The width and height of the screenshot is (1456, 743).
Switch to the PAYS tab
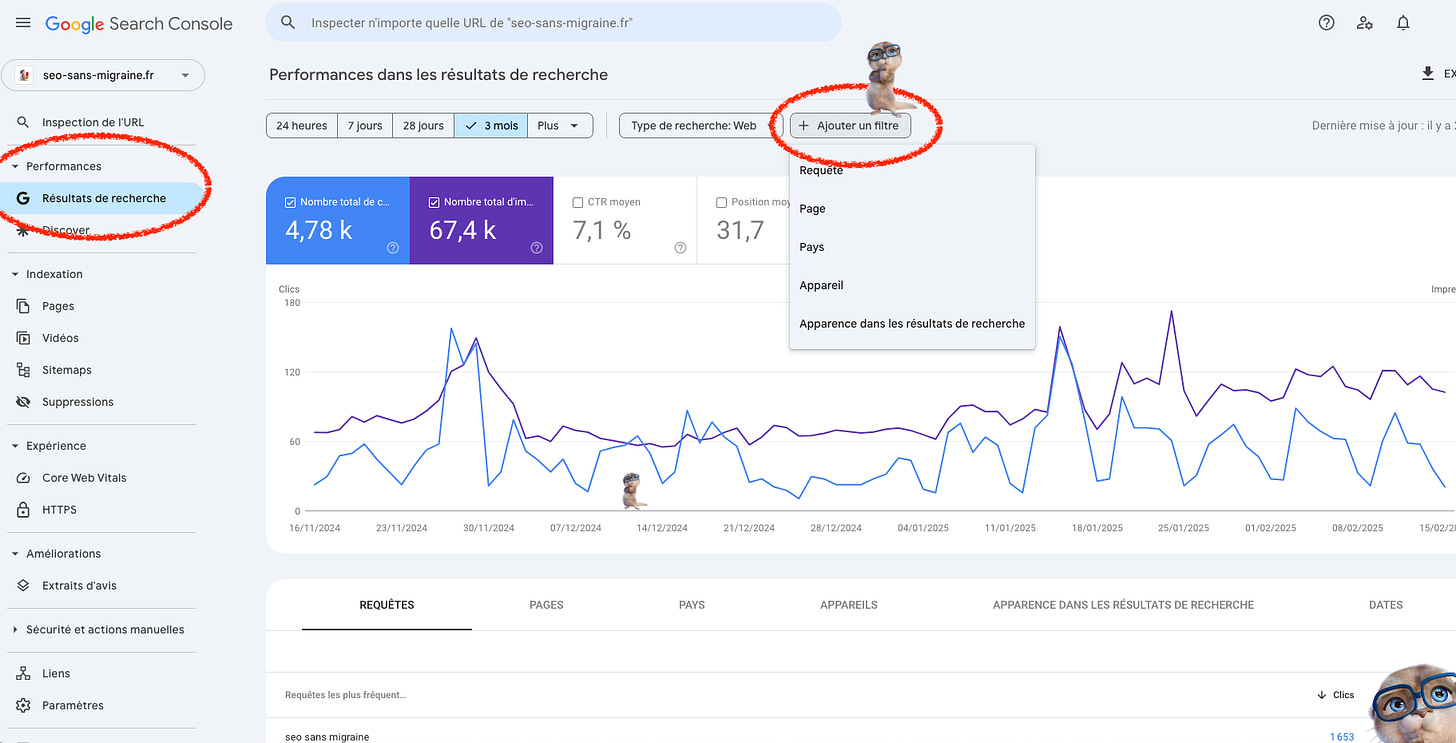point(692,605)
